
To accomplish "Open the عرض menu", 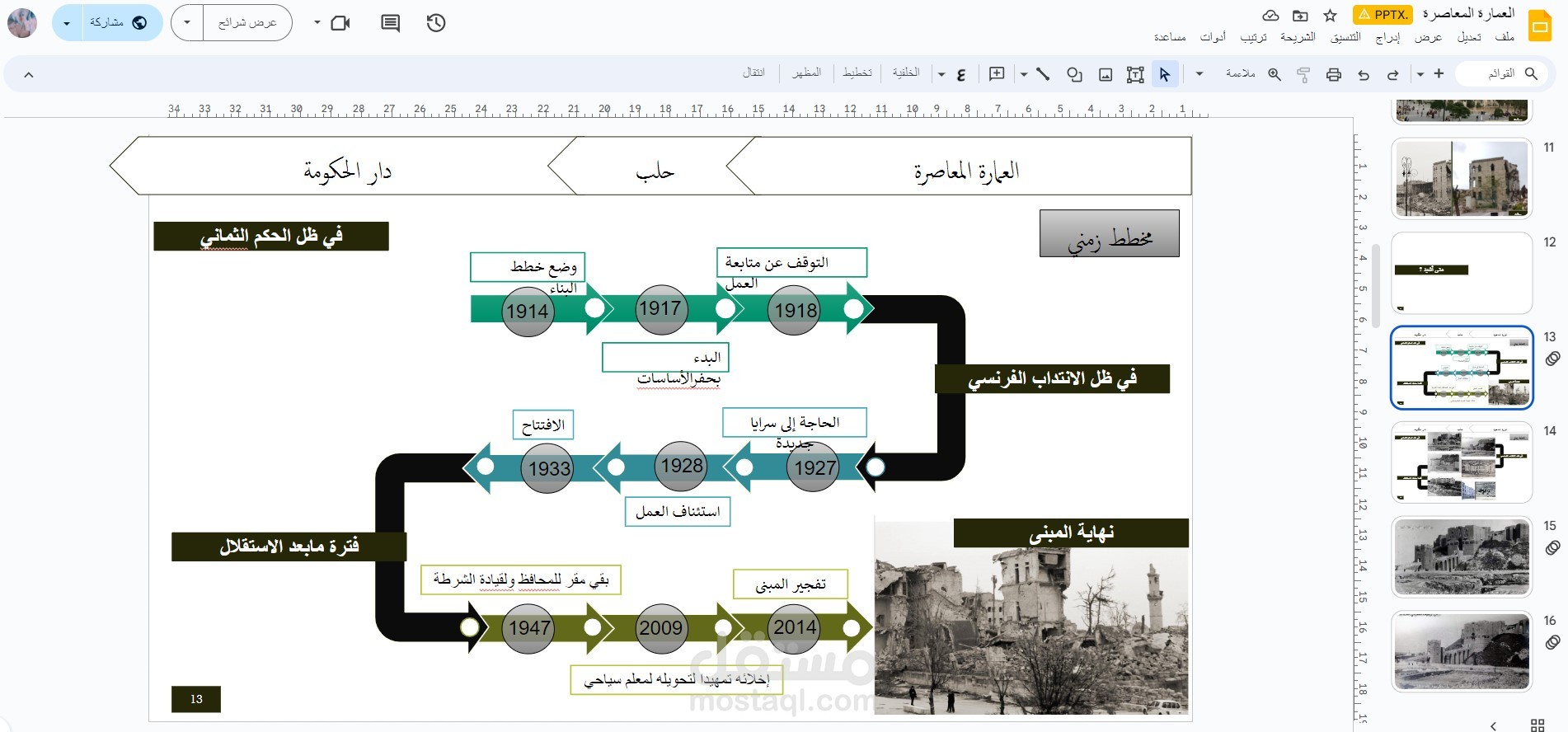I will [x=1429, y=37].
